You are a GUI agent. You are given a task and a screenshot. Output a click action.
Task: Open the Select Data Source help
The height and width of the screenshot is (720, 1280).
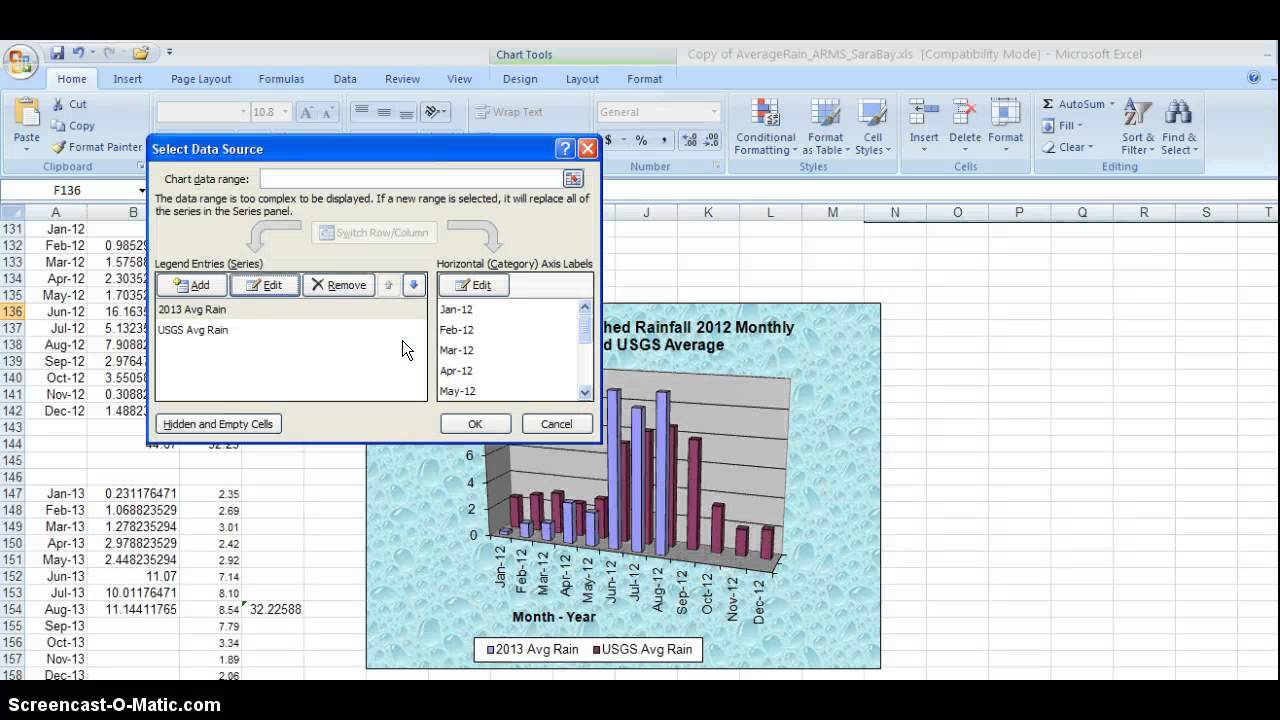565,148
